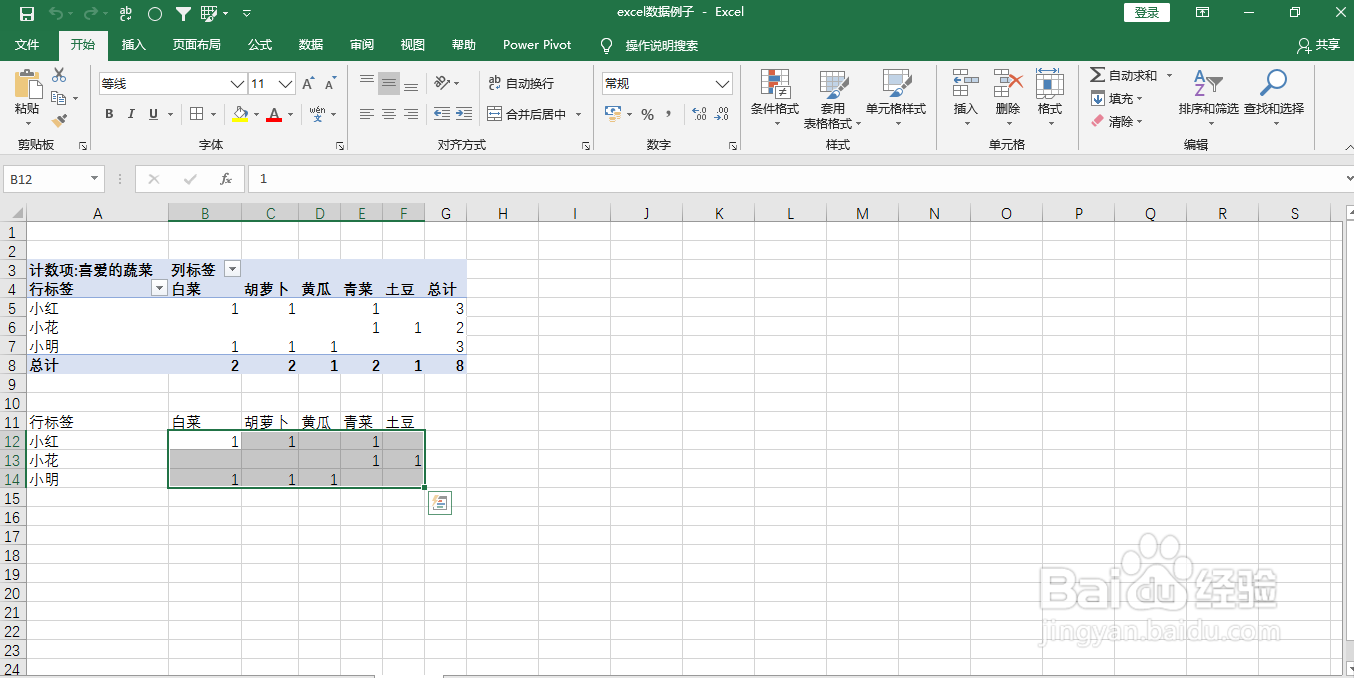Open 条件格式 conditional formatting

775,99
